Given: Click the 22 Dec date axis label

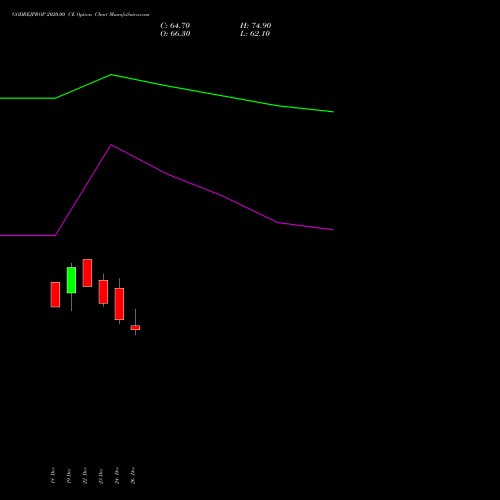Looking at the screenshot, I should [x=85, y=475].
